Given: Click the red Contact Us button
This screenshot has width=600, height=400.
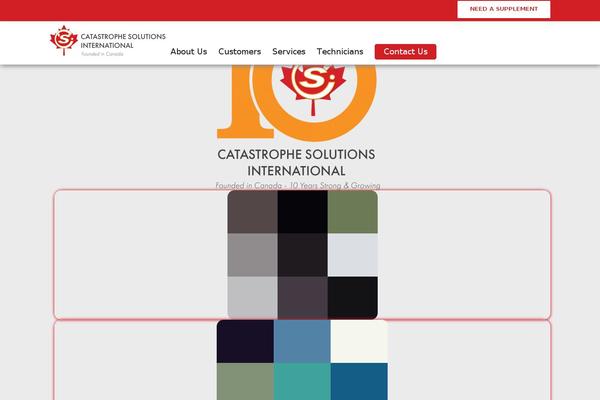Looking at the screenshot, I should (x=405, y=52).
